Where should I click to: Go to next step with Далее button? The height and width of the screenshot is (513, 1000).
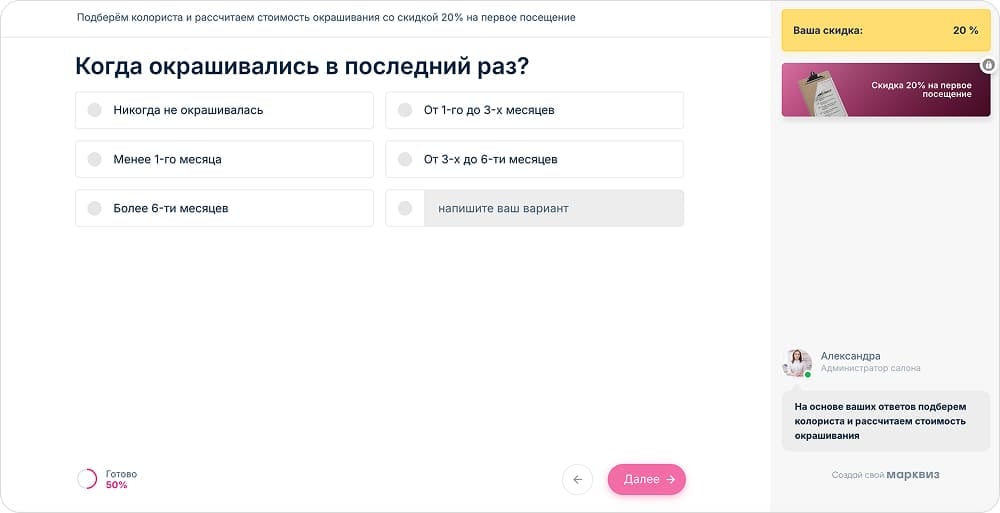pyautogui.click(x=647, y=479)
